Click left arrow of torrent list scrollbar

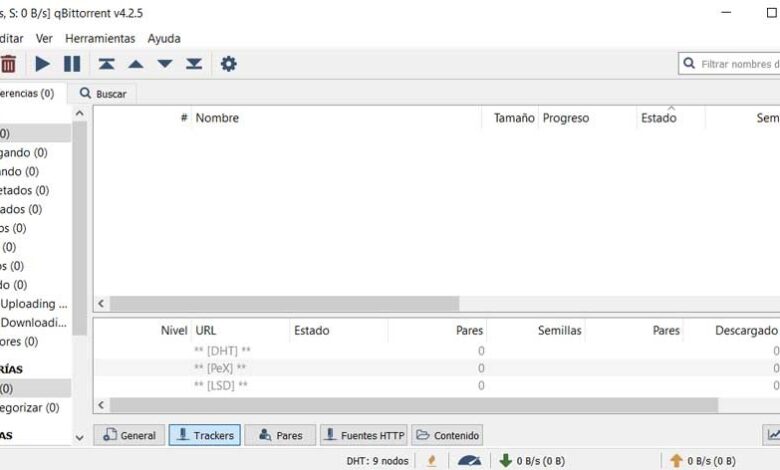[x=101, y=303]
